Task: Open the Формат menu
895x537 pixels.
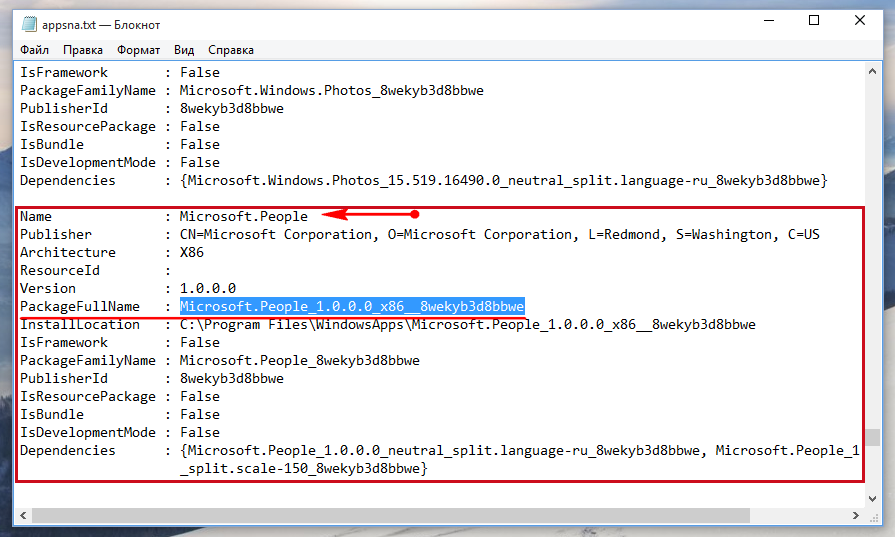Action: [x=138, y=50]
